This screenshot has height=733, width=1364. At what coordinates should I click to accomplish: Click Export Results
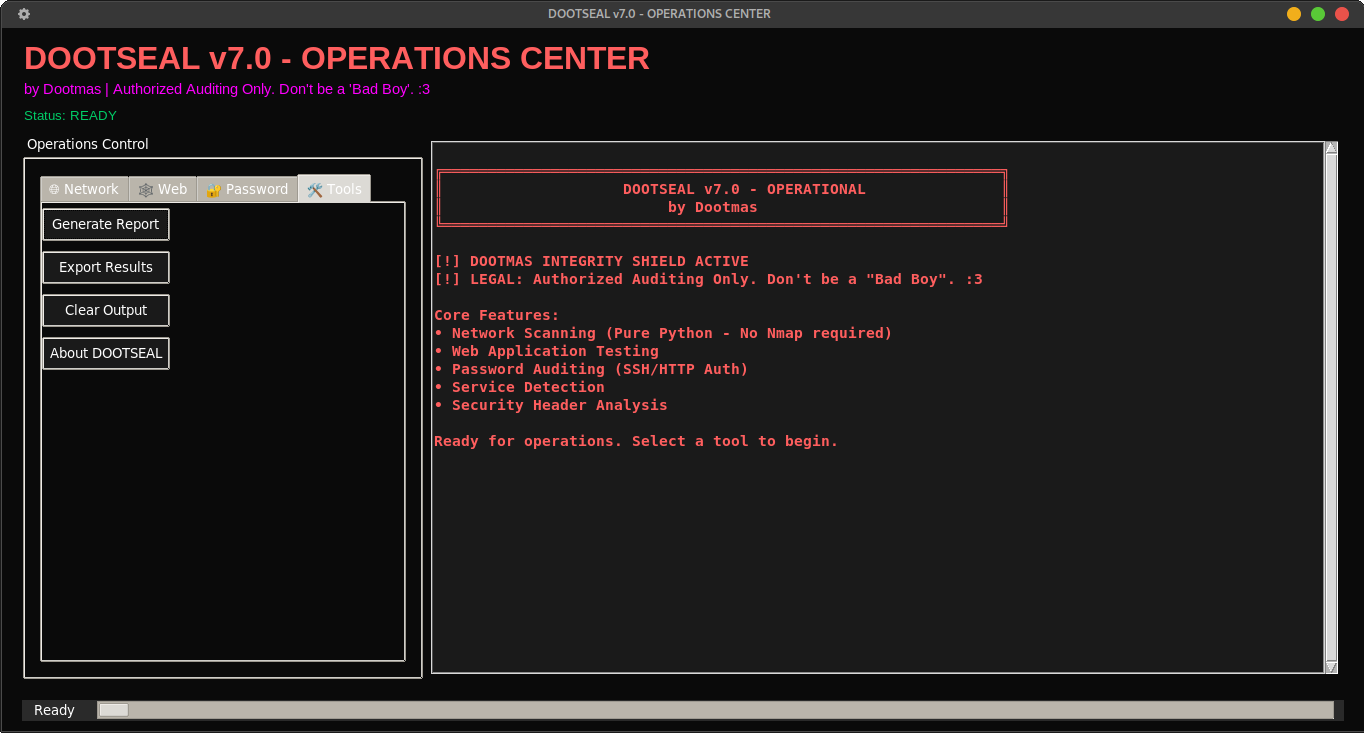pos(105,267)
